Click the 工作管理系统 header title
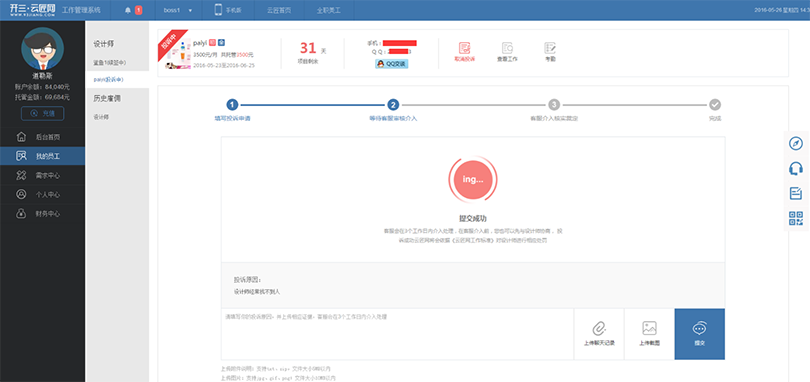 [81, 10]
